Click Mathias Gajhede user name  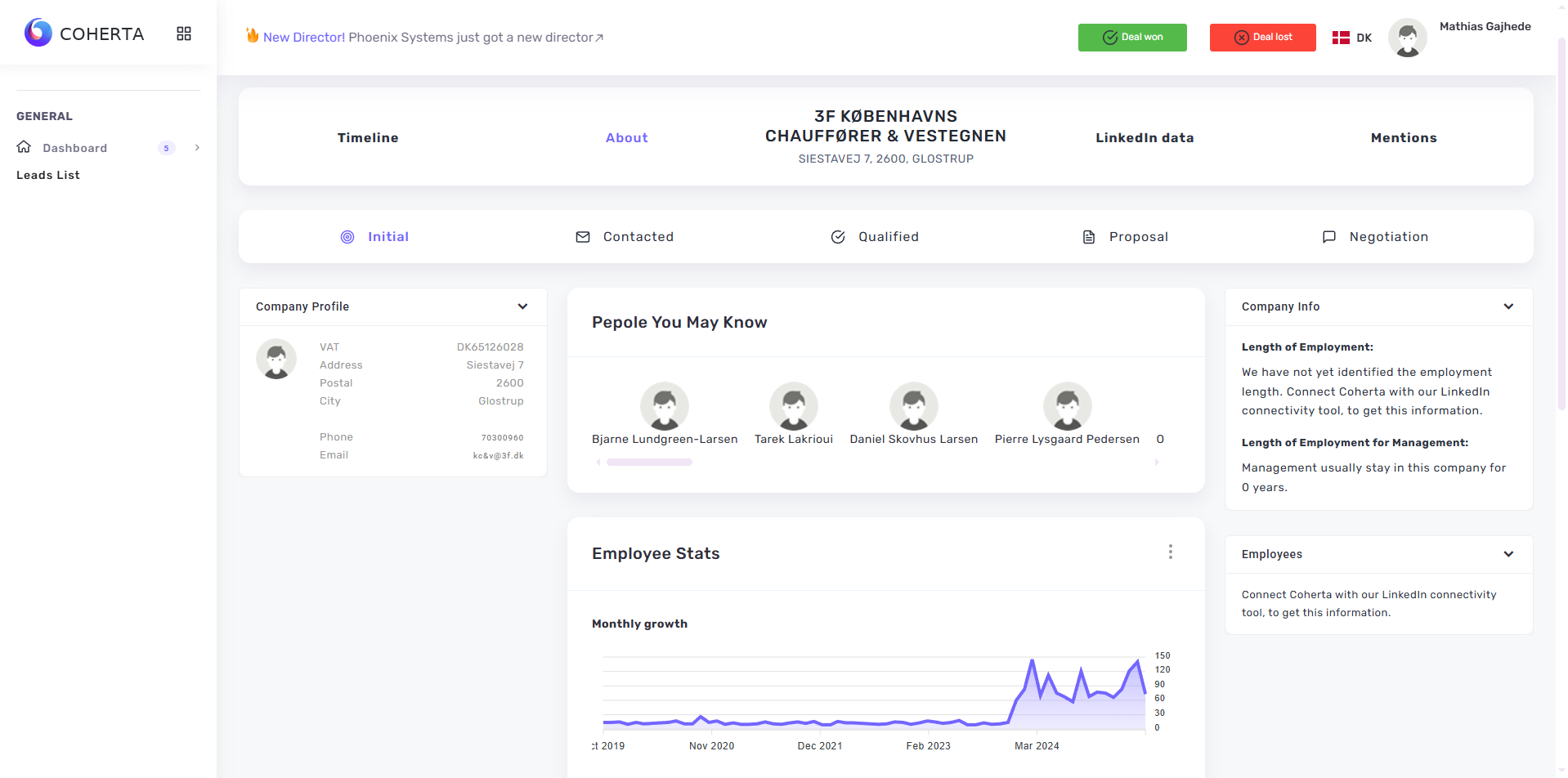point(1485,26)
